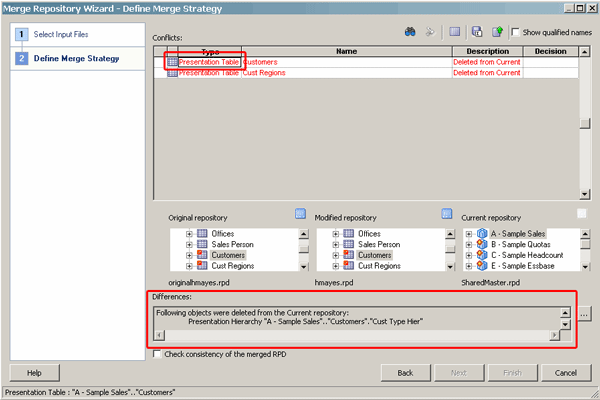Screen dimensions: 600x400
Task: Open the ellipsis button next to Differences
Action: click(584, 315)
